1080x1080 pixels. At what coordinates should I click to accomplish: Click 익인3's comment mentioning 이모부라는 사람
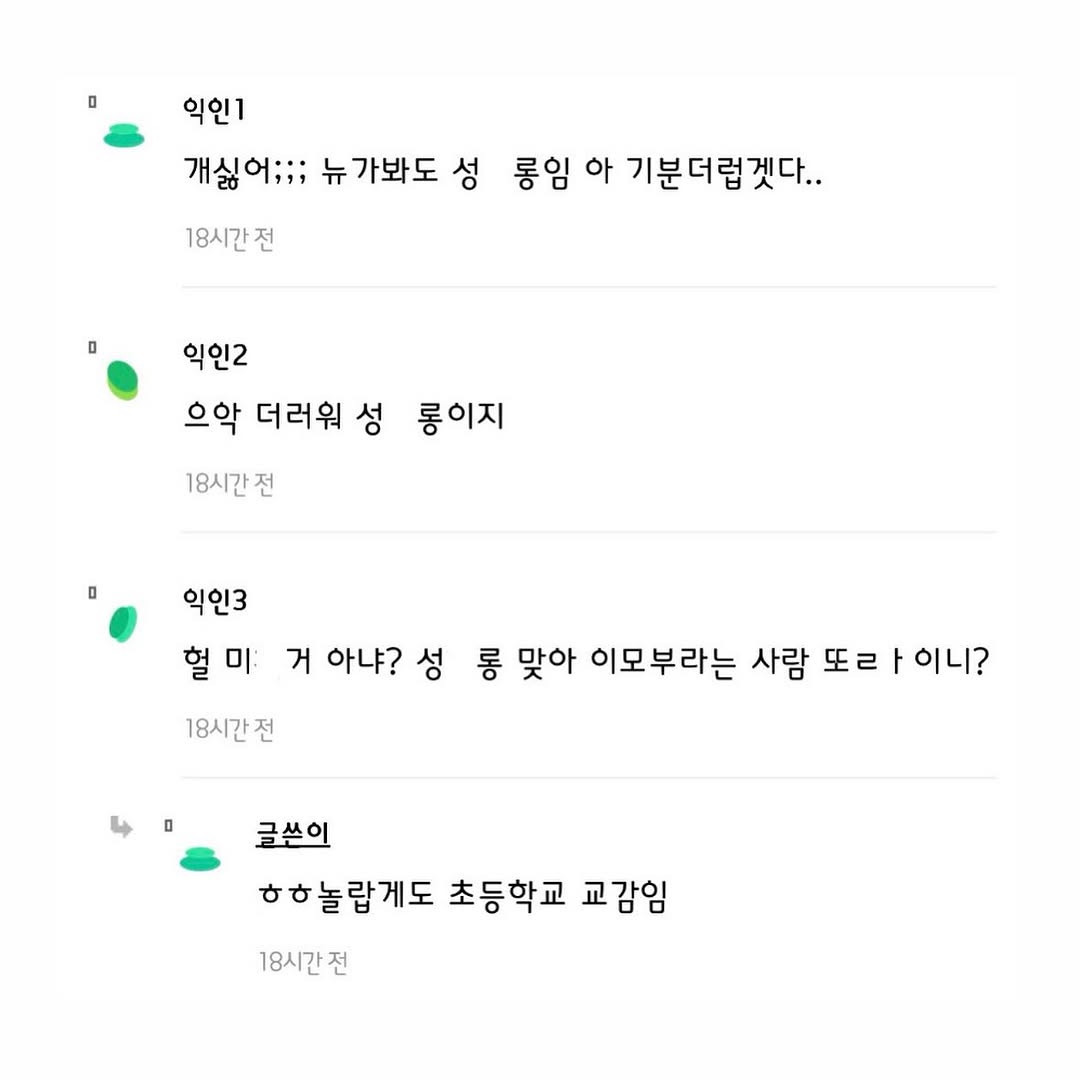pos(586,663)
